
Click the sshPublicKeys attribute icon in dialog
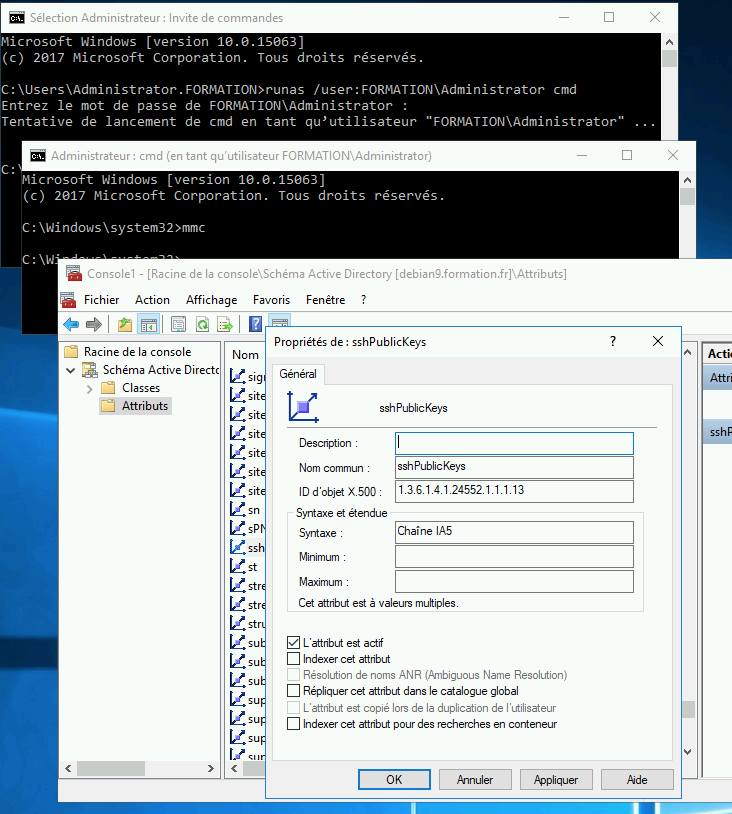click(x=303, y=408)
